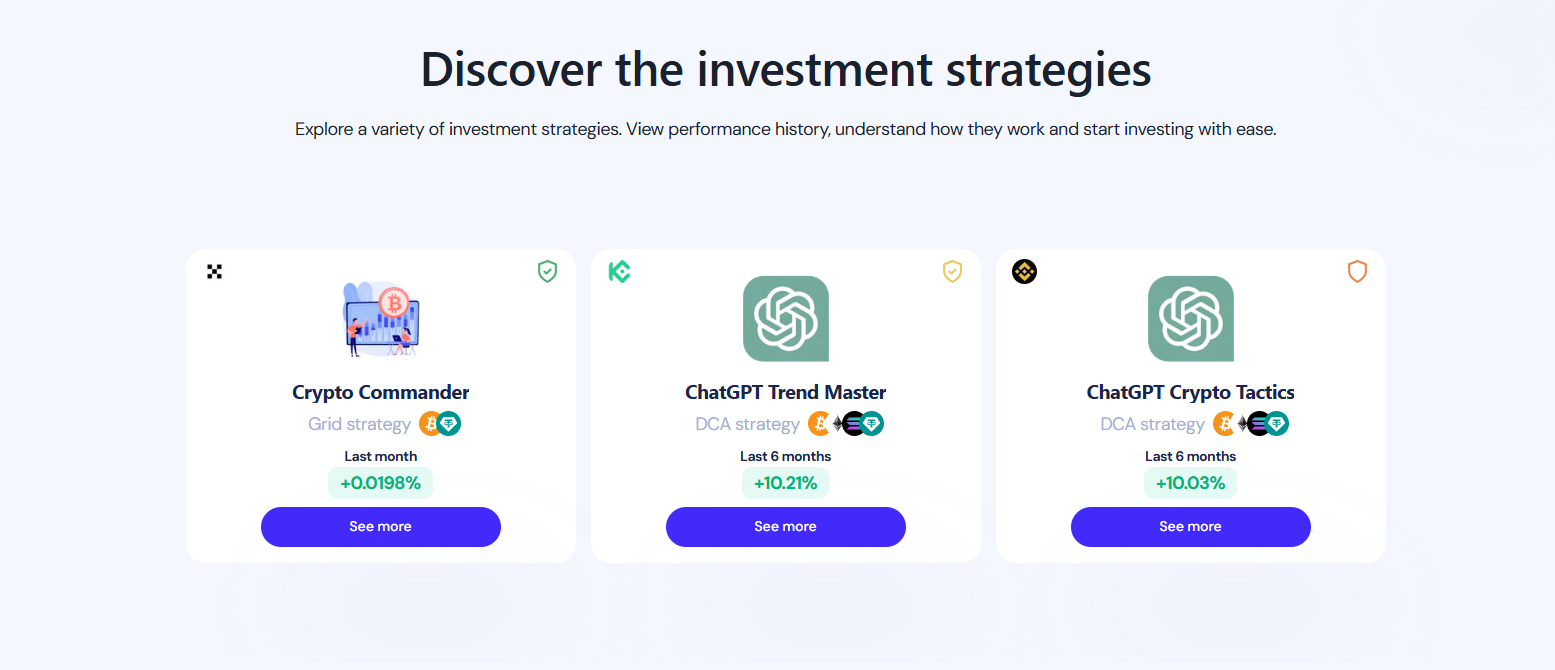
Task: Click the yellow shield badge on ChatGPT Trend Master
Action: (x=952, y=271)
